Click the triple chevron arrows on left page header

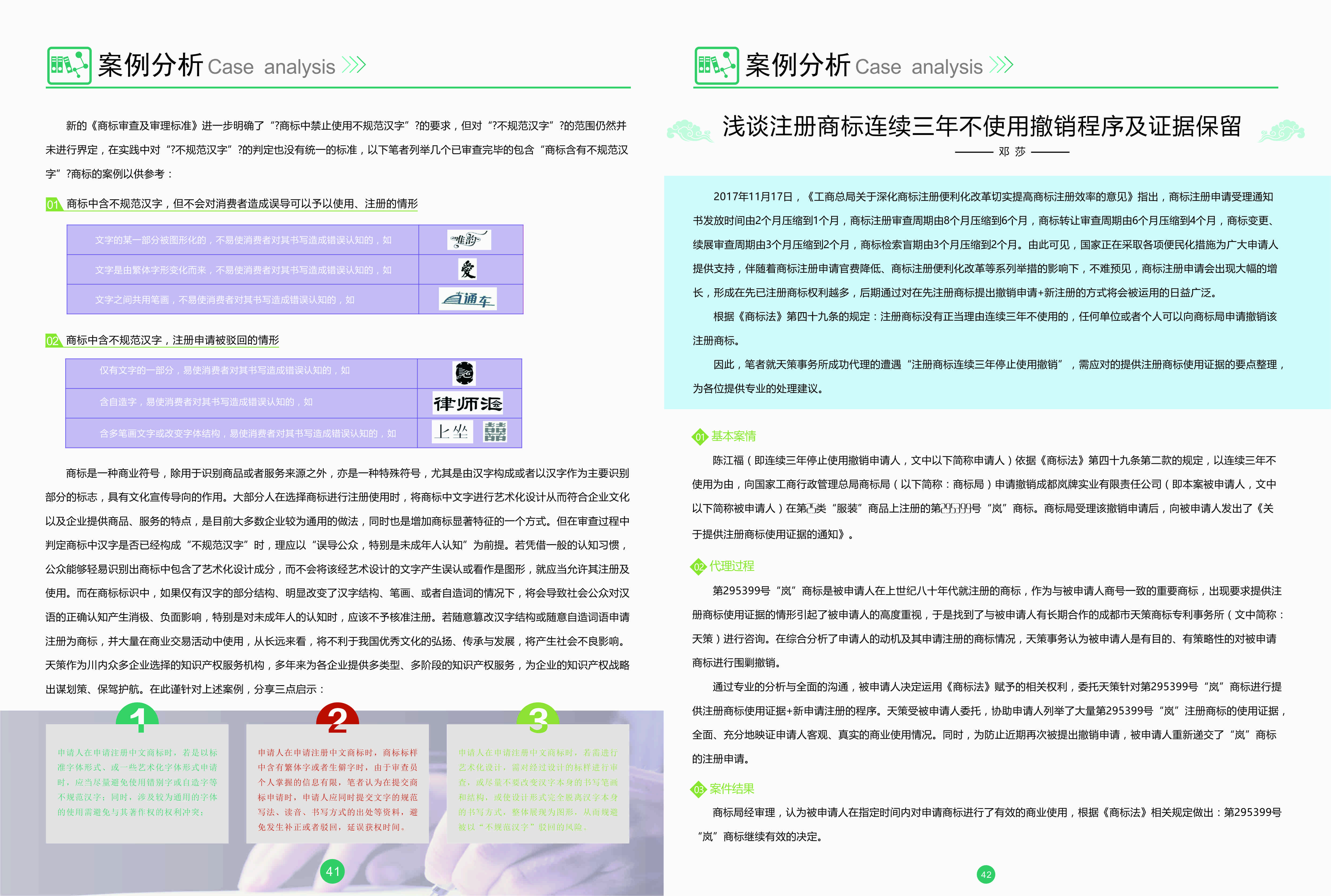click(x=353, y=65)
